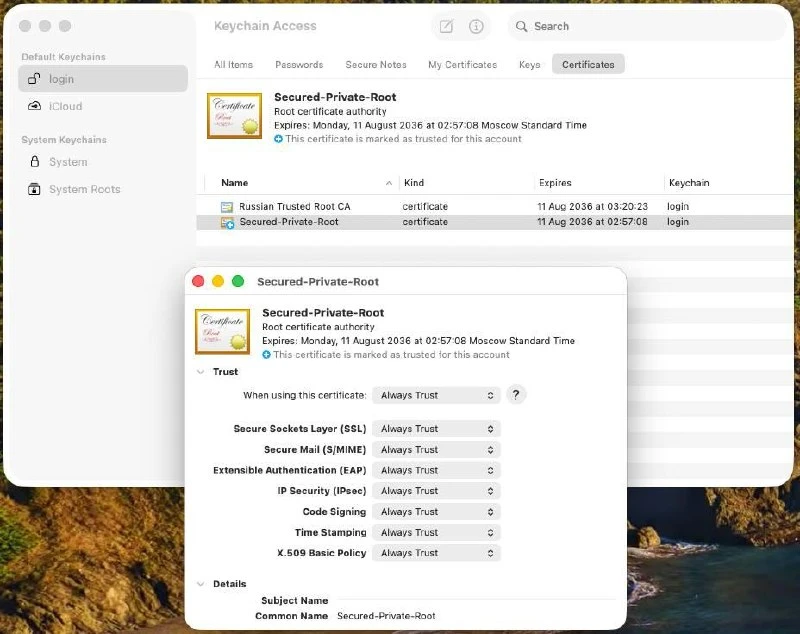The image size is (800, 634).
Task: Switch to the Keys tab
Action: [530, 65]
